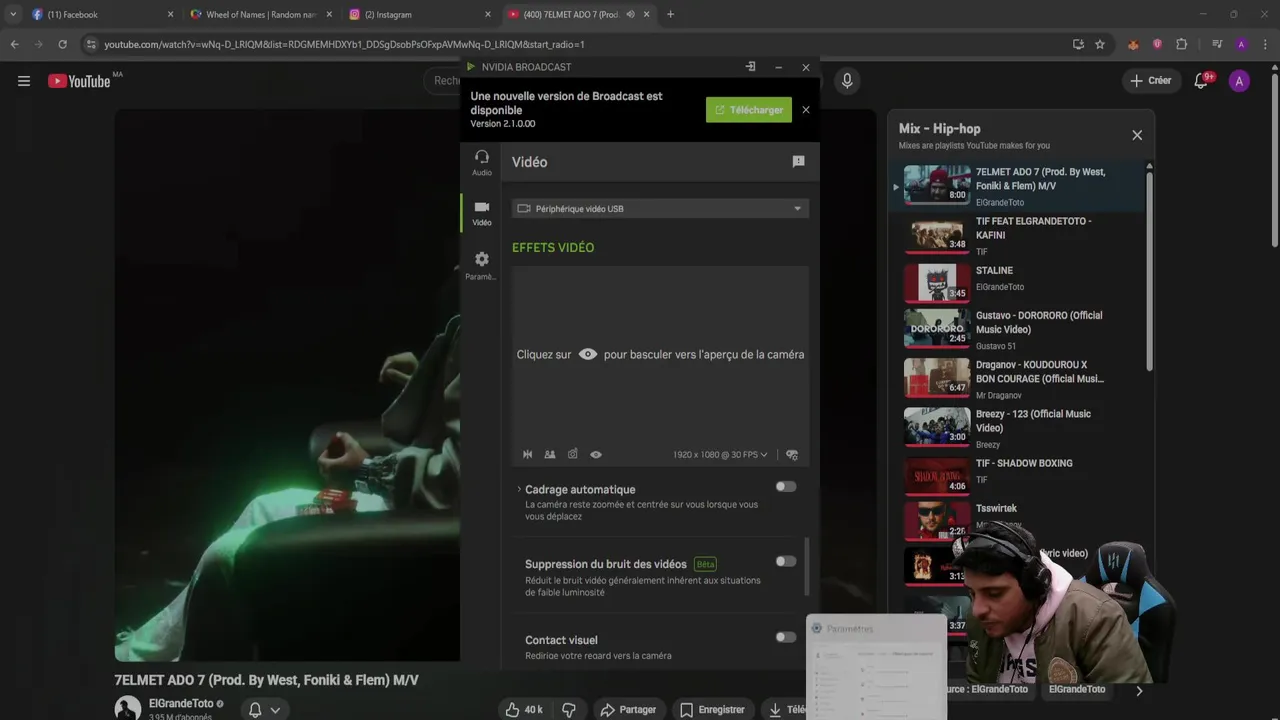This screenshot has height=720, width=1280.
Task: Open the MetaMask fox extension
Action: [x=1133, y=44]
